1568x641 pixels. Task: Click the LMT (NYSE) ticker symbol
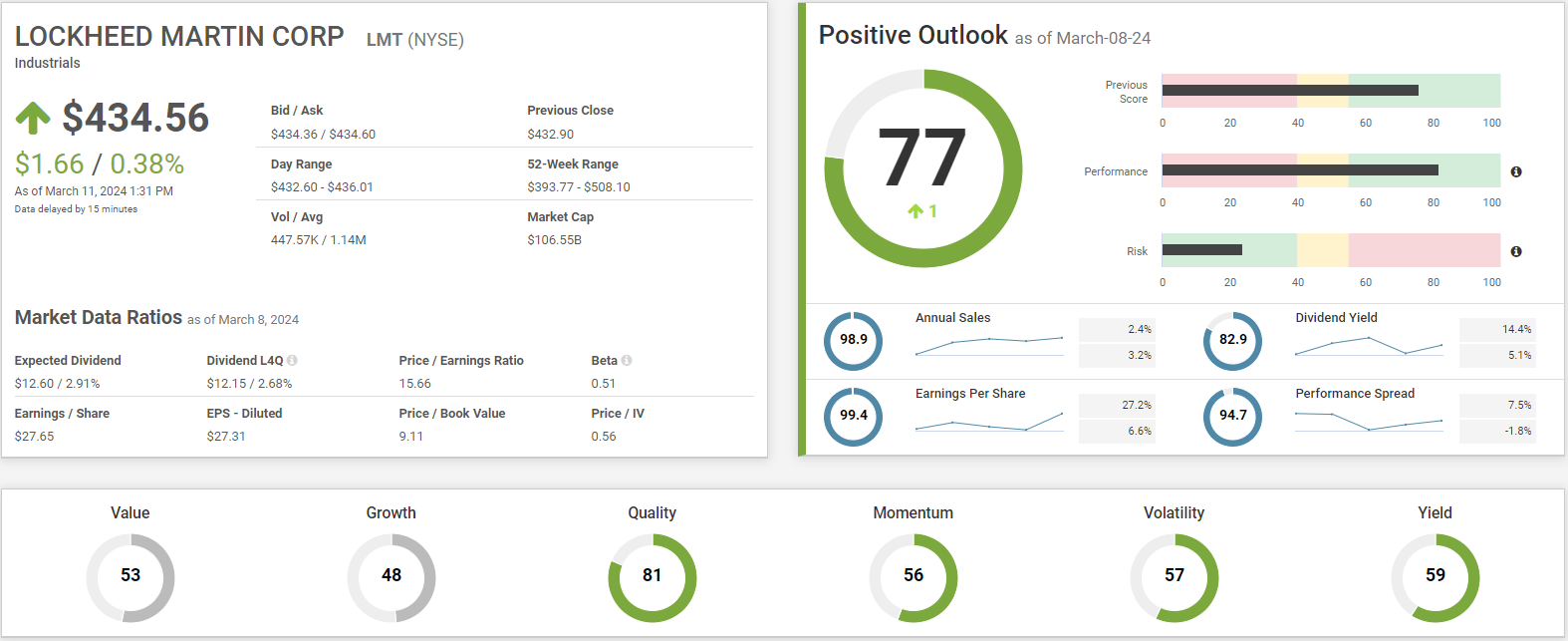[415, 40]
